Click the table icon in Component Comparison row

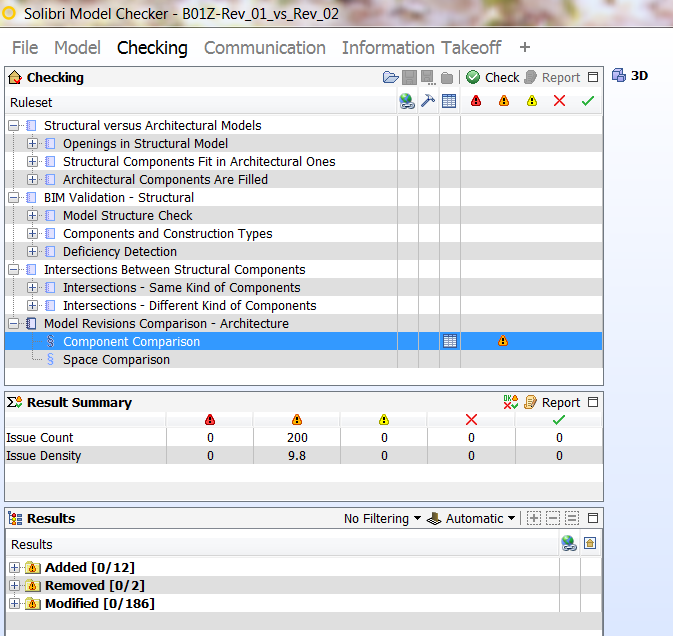point(450,341)
